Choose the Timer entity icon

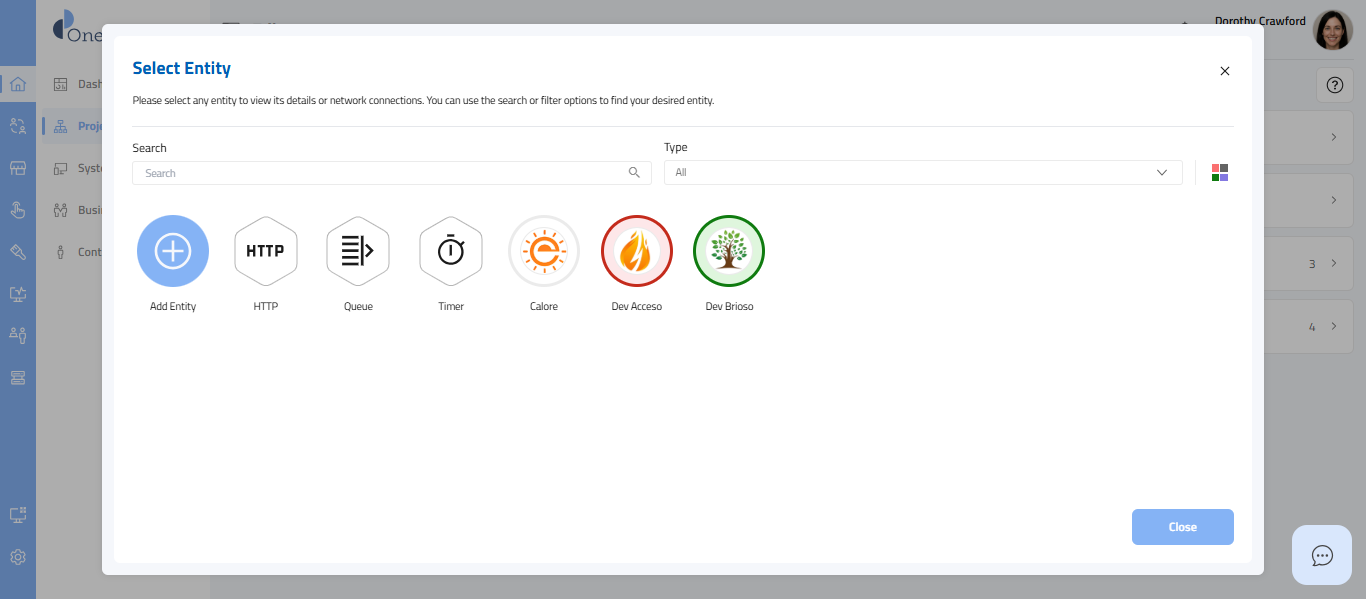pos(451,251)
